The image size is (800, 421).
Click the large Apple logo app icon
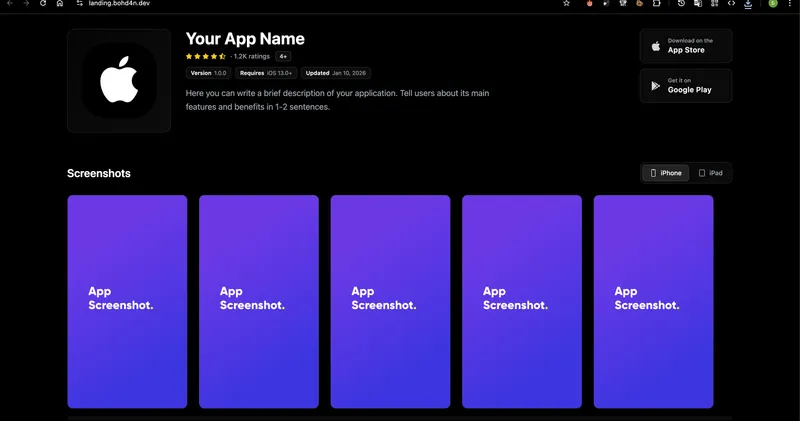click(119, 81)
